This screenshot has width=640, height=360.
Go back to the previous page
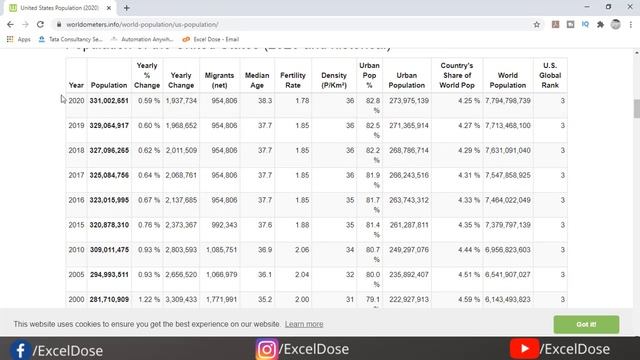10,24
